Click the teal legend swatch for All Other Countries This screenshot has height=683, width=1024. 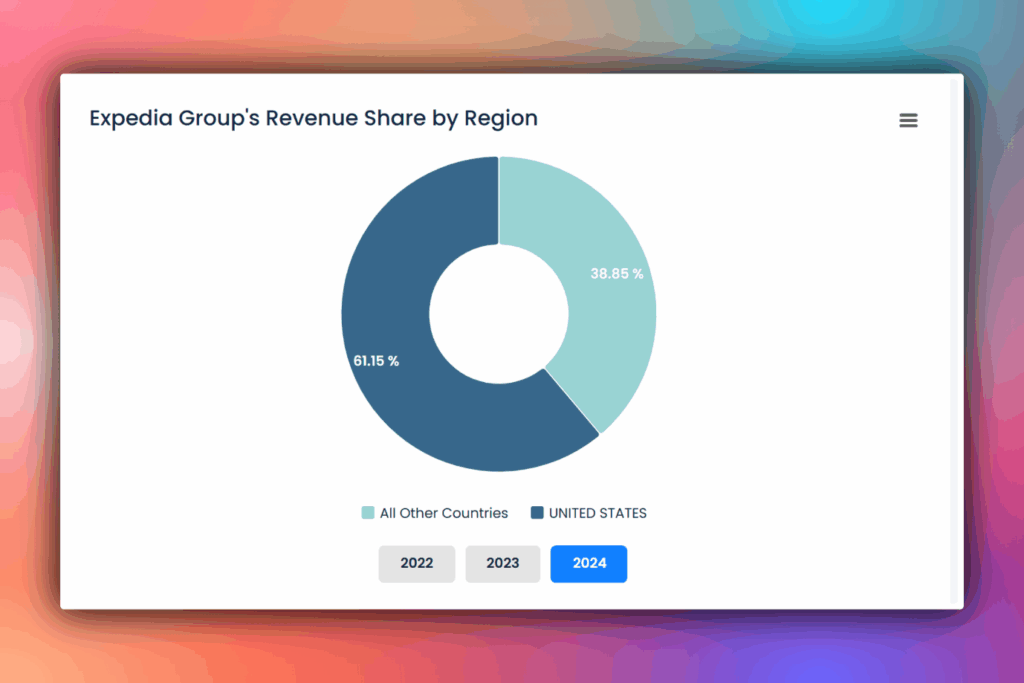click(x=367, y=512)
